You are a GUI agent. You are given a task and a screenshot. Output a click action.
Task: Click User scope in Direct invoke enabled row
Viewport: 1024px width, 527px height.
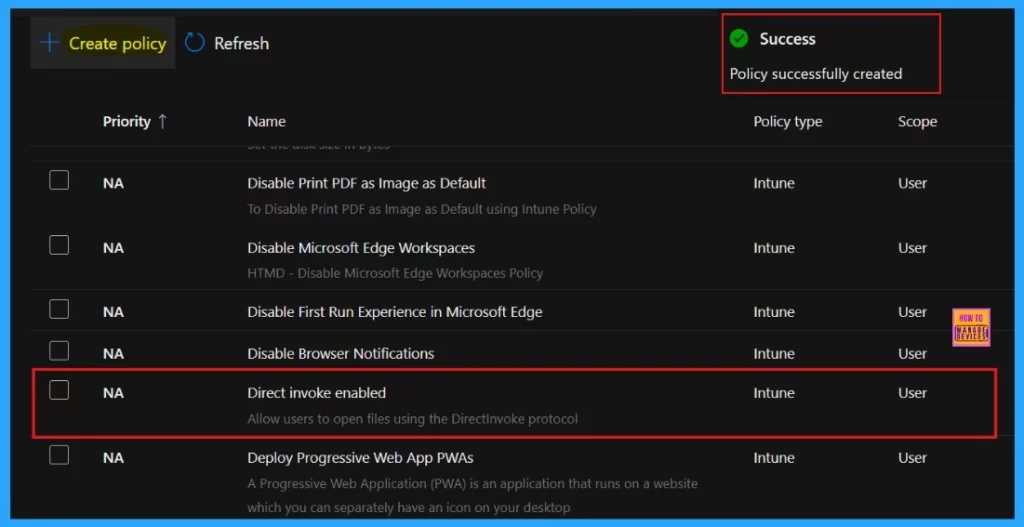912,393
